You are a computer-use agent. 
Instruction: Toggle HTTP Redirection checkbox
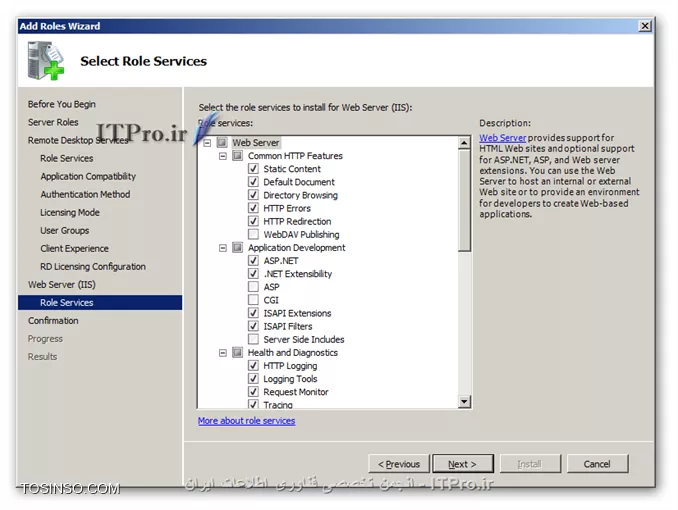pyautogui.click(x=253, y=221)
